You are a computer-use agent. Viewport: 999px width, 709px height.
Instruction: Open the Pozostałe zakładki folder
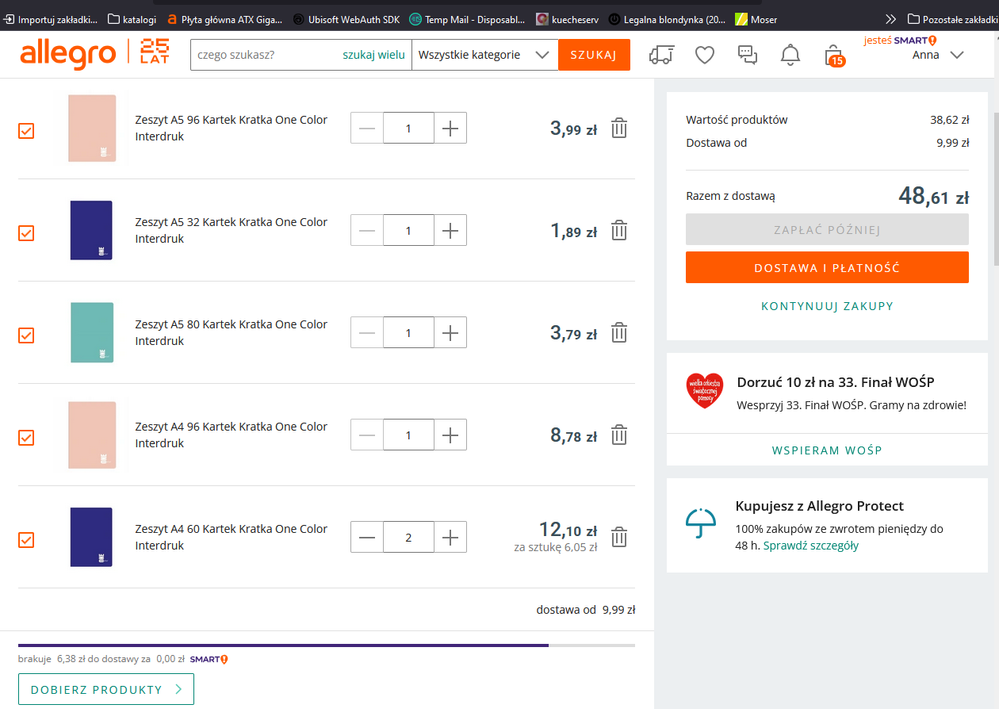click(952, 19)
